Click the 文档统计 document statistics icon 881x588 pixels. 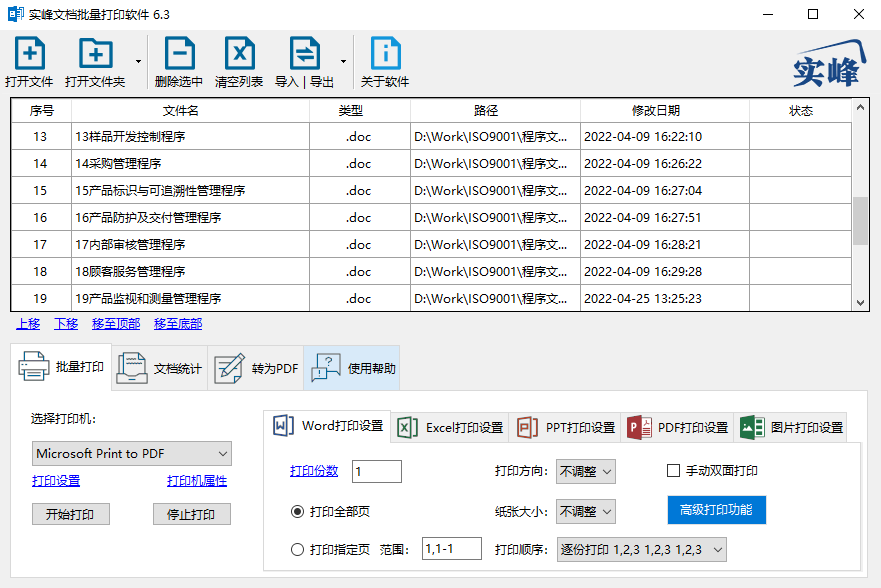[132, 368]
